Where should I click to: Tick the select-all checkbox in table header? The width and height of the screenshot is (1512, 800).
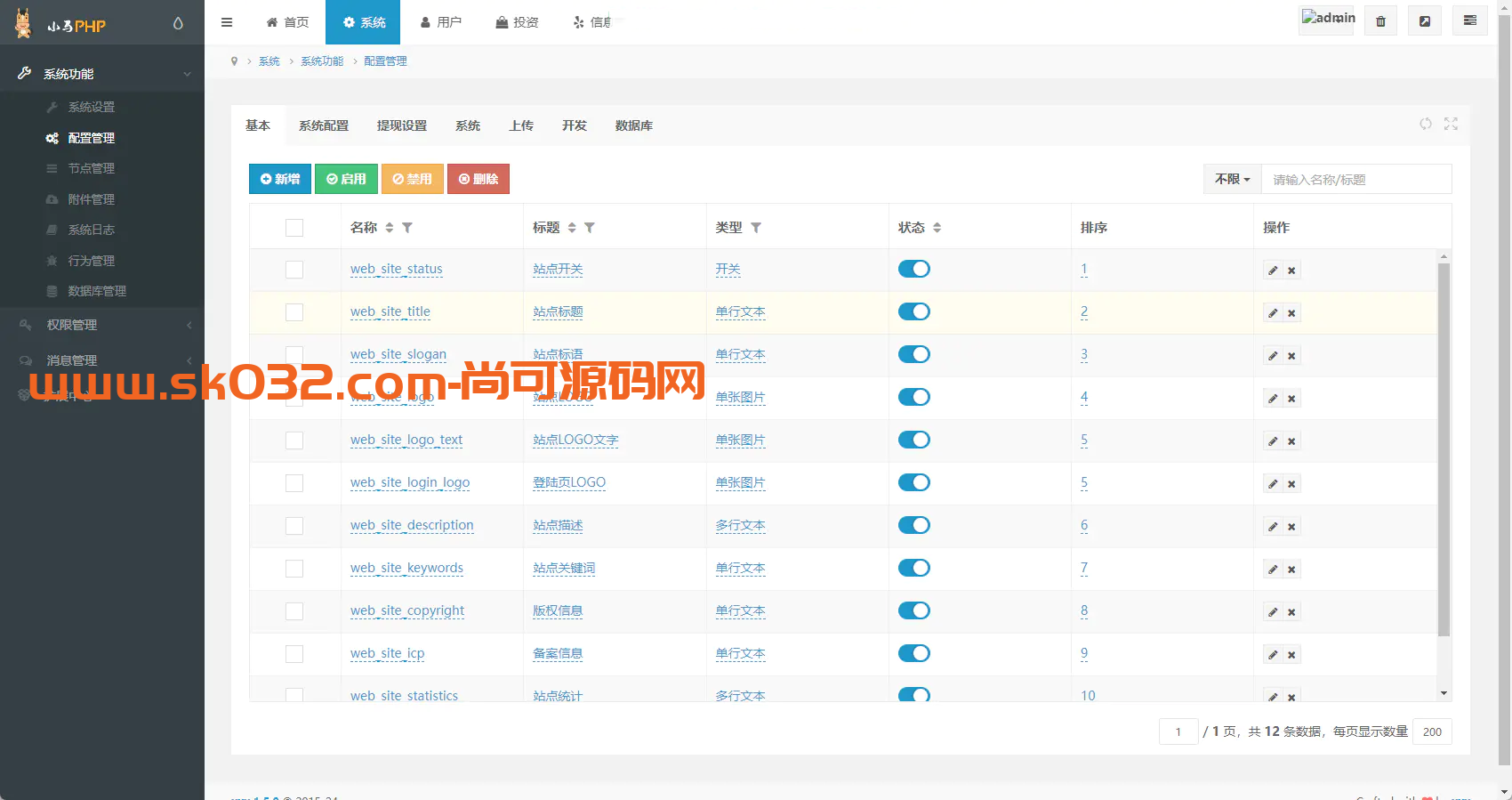(x=294, y=228)
